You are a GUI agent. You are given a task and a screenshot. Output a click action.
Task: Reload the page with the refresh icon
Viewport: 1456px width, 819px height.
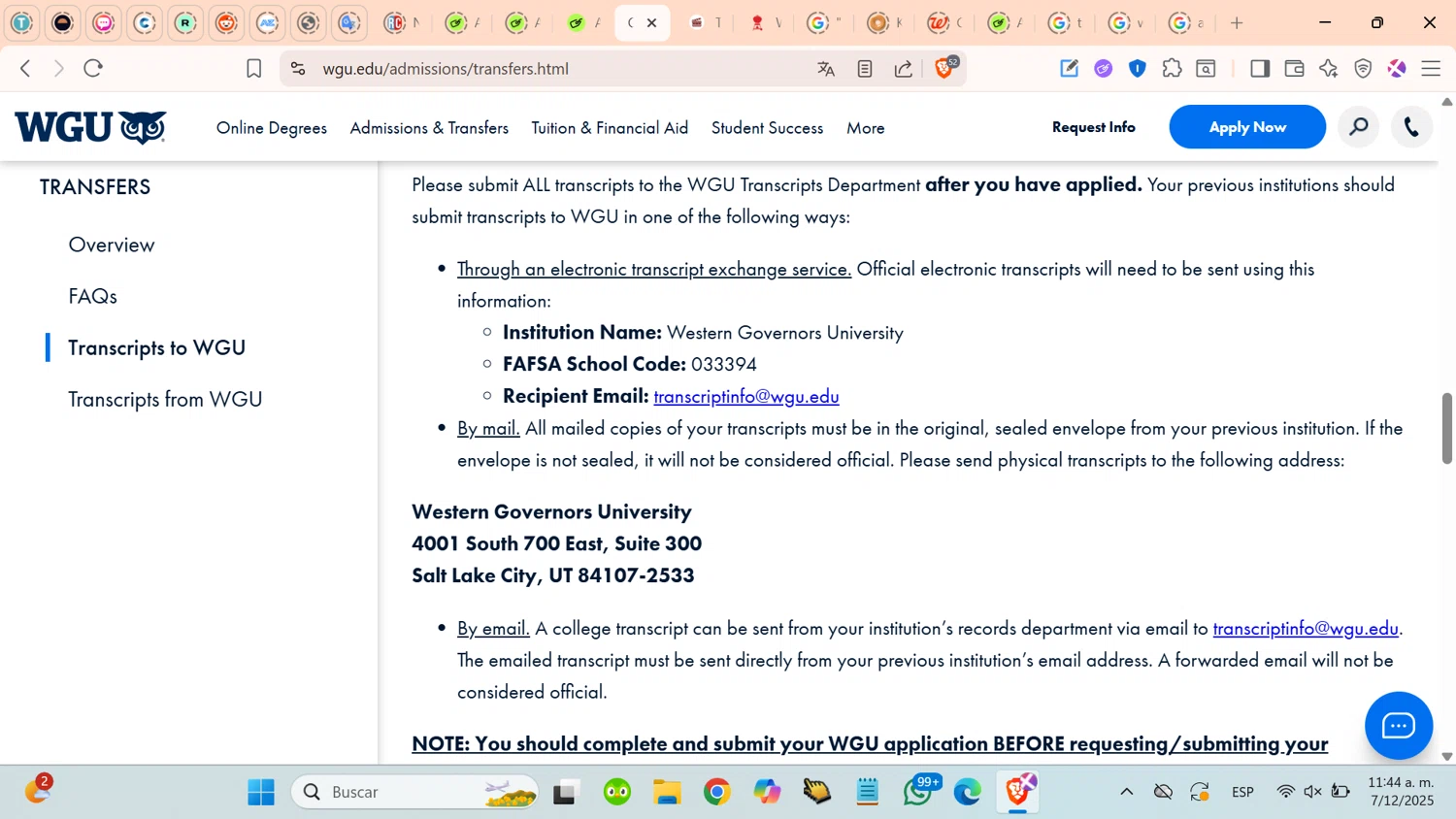[x=93, y=69]
